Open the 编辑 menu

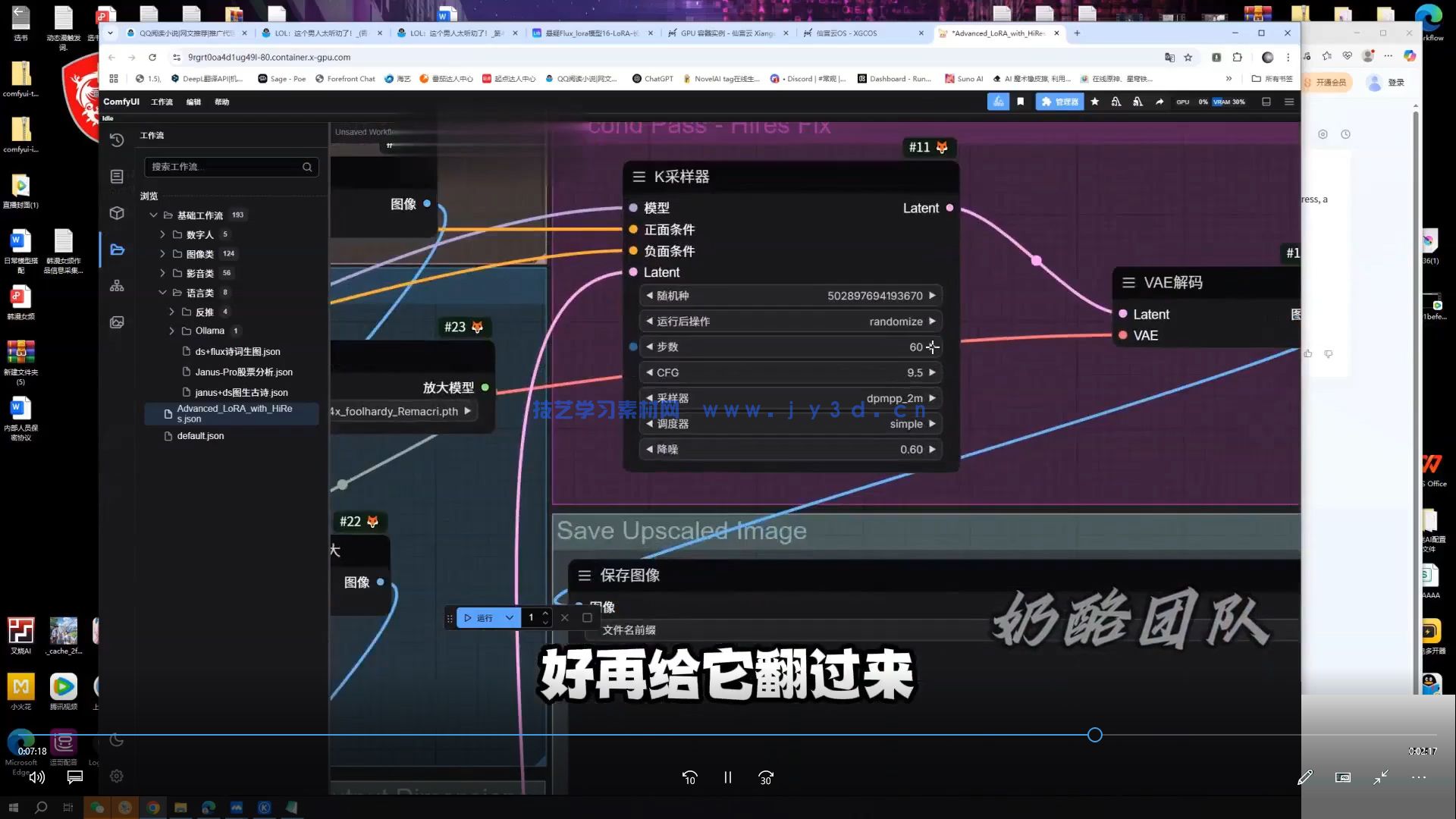[x=193, y=102]
